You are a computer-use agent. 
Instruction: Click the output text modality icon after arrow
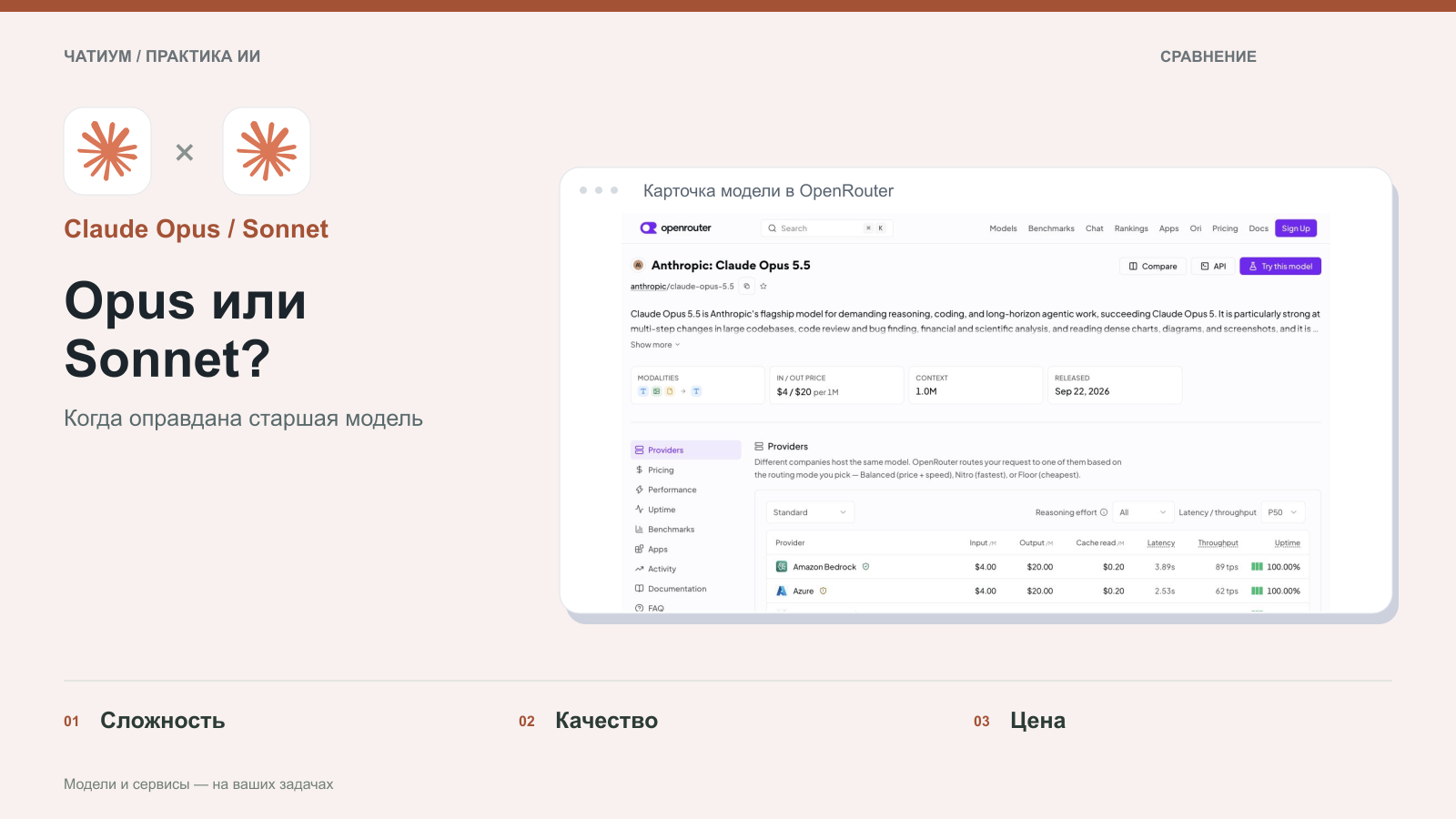click(696, 391)
